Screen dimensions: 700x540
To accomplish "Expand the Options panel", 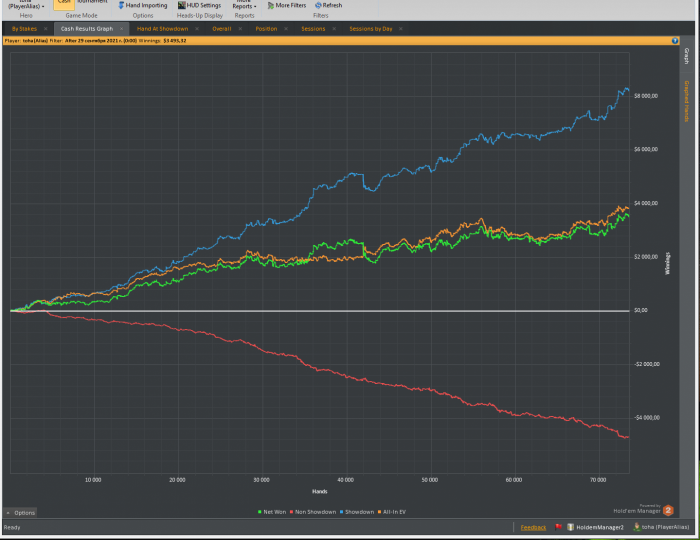I will [x=20, y=512].
